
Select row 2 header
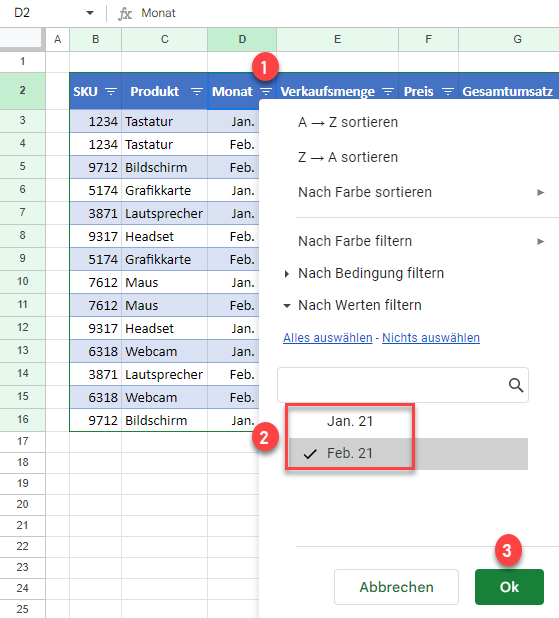coord(22,91)
